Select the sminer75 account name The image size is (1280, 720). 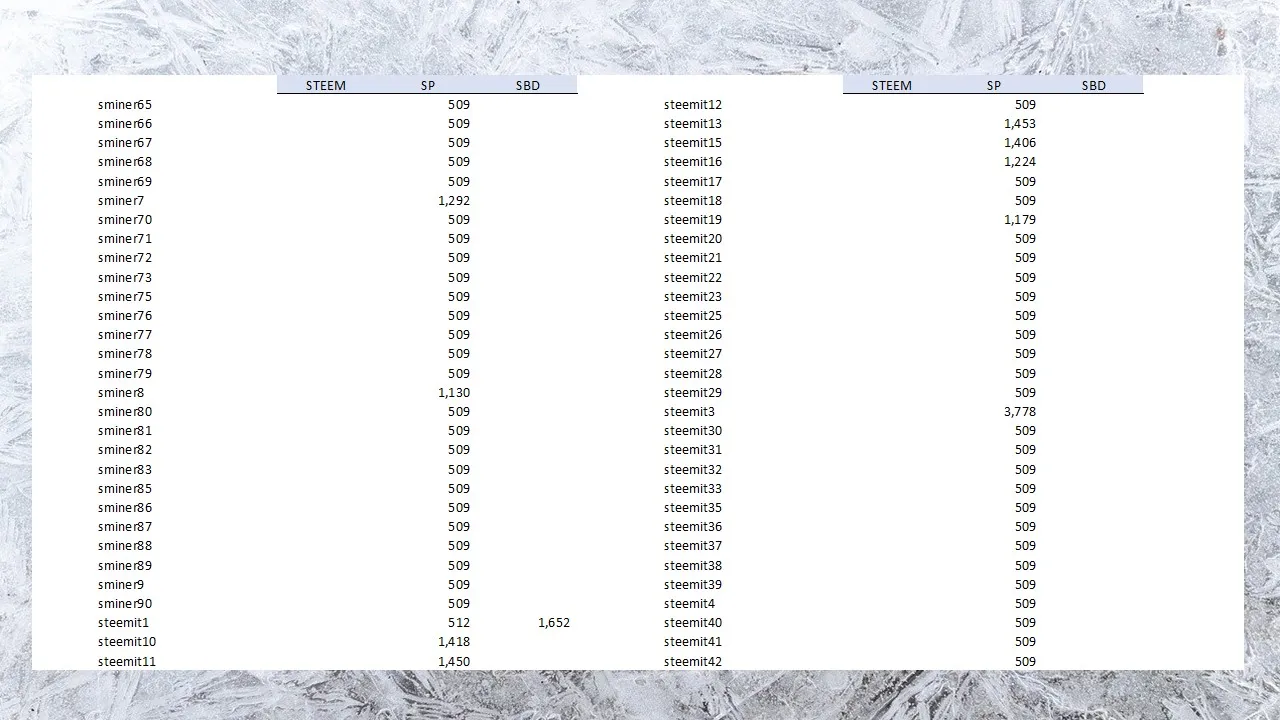(x=125, y=296)
